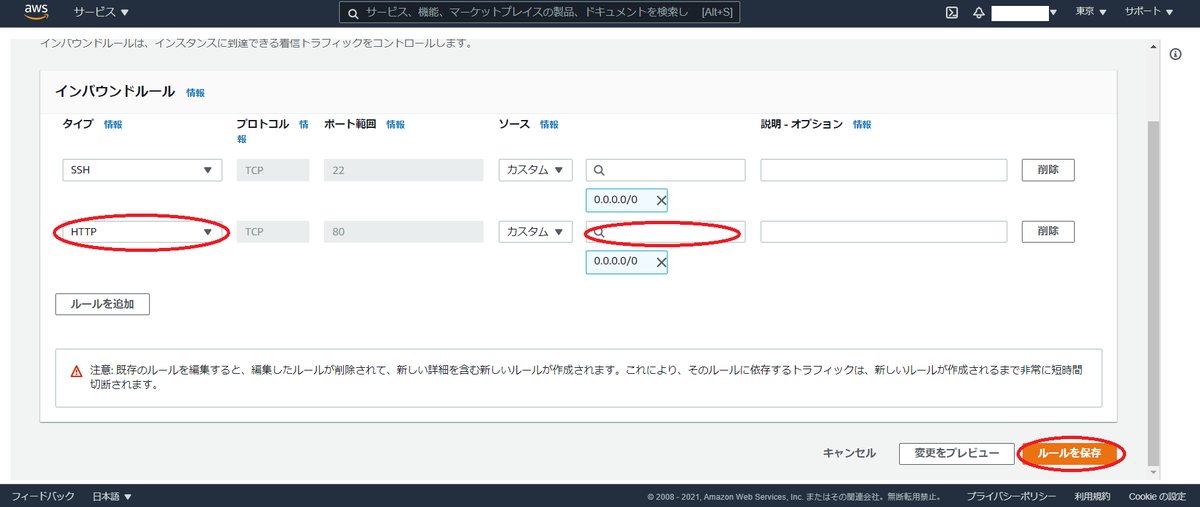
Task: Click SSH rule TCP protocol field
Action: coord(273,170)
